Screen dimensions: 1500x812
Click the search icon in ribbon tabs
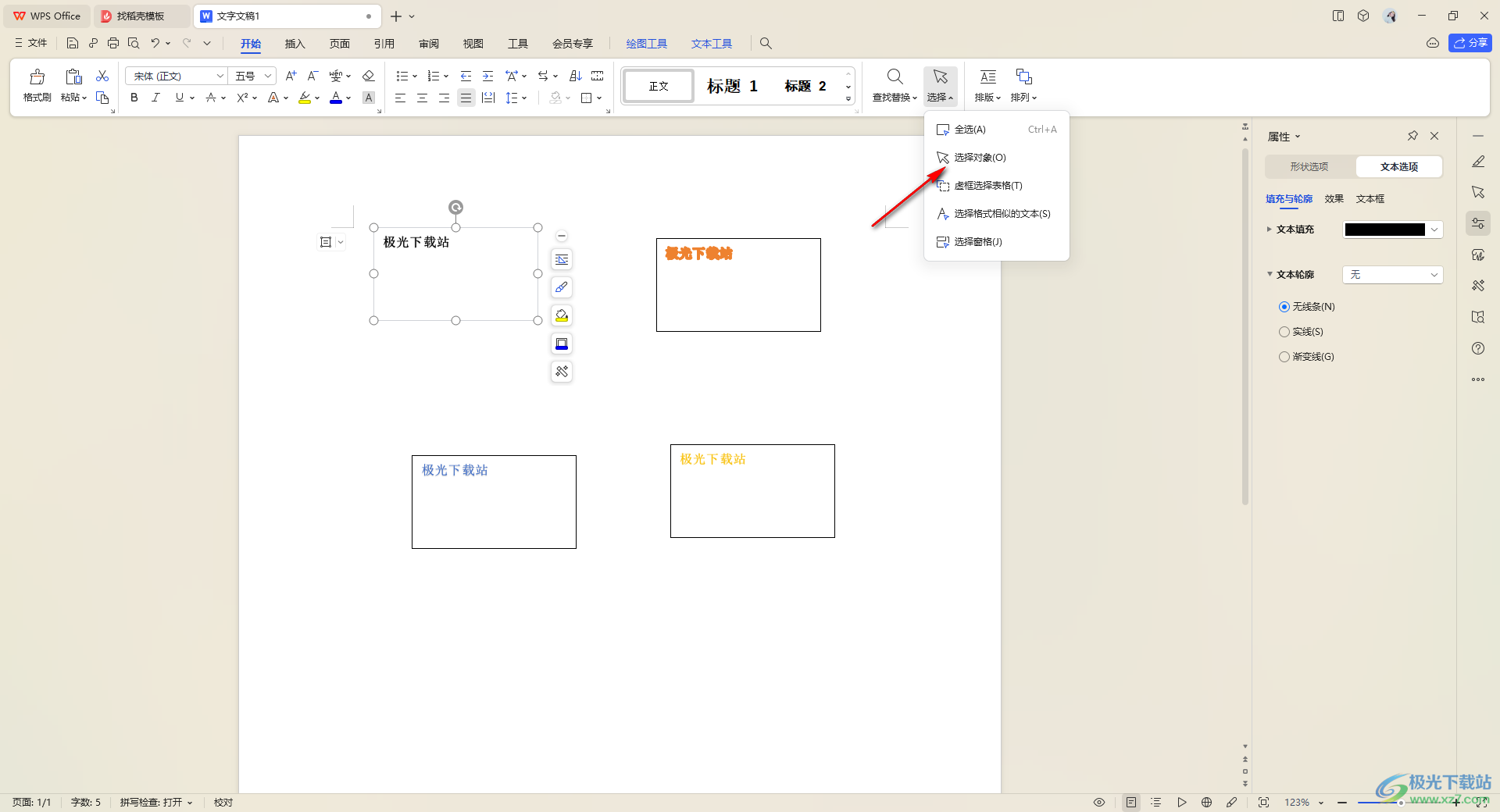(766, 44)
